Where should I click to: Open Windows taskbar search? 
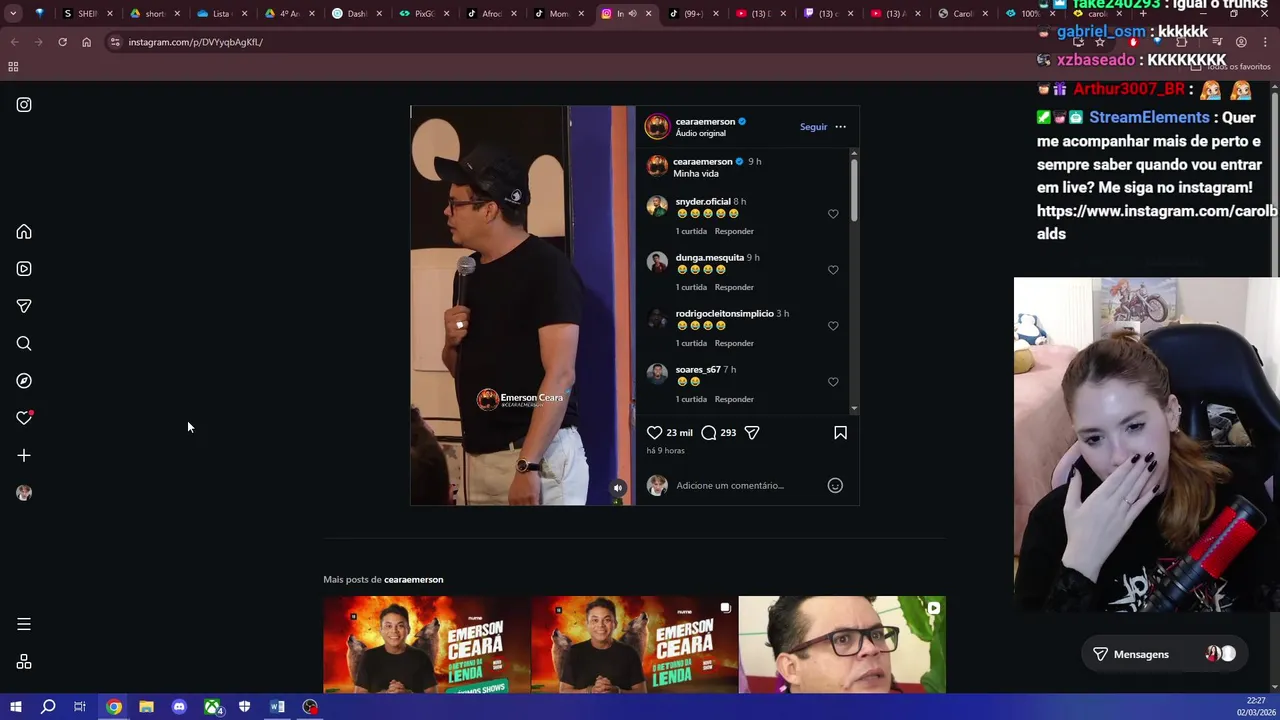tap(48, 707)
